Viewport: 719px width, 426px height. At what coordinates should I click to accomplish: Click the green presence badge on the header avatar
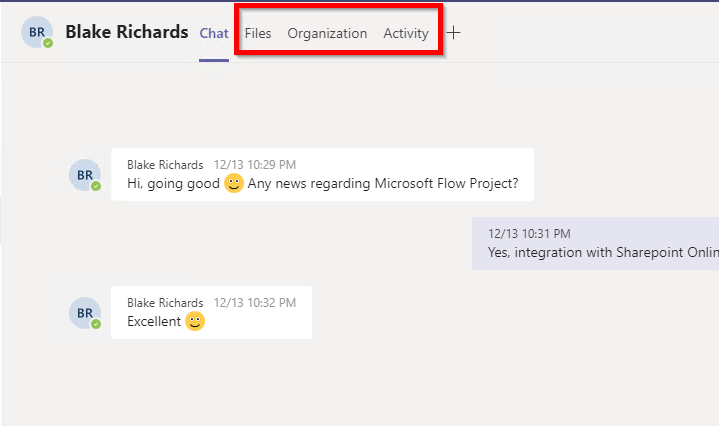(48, 43)
